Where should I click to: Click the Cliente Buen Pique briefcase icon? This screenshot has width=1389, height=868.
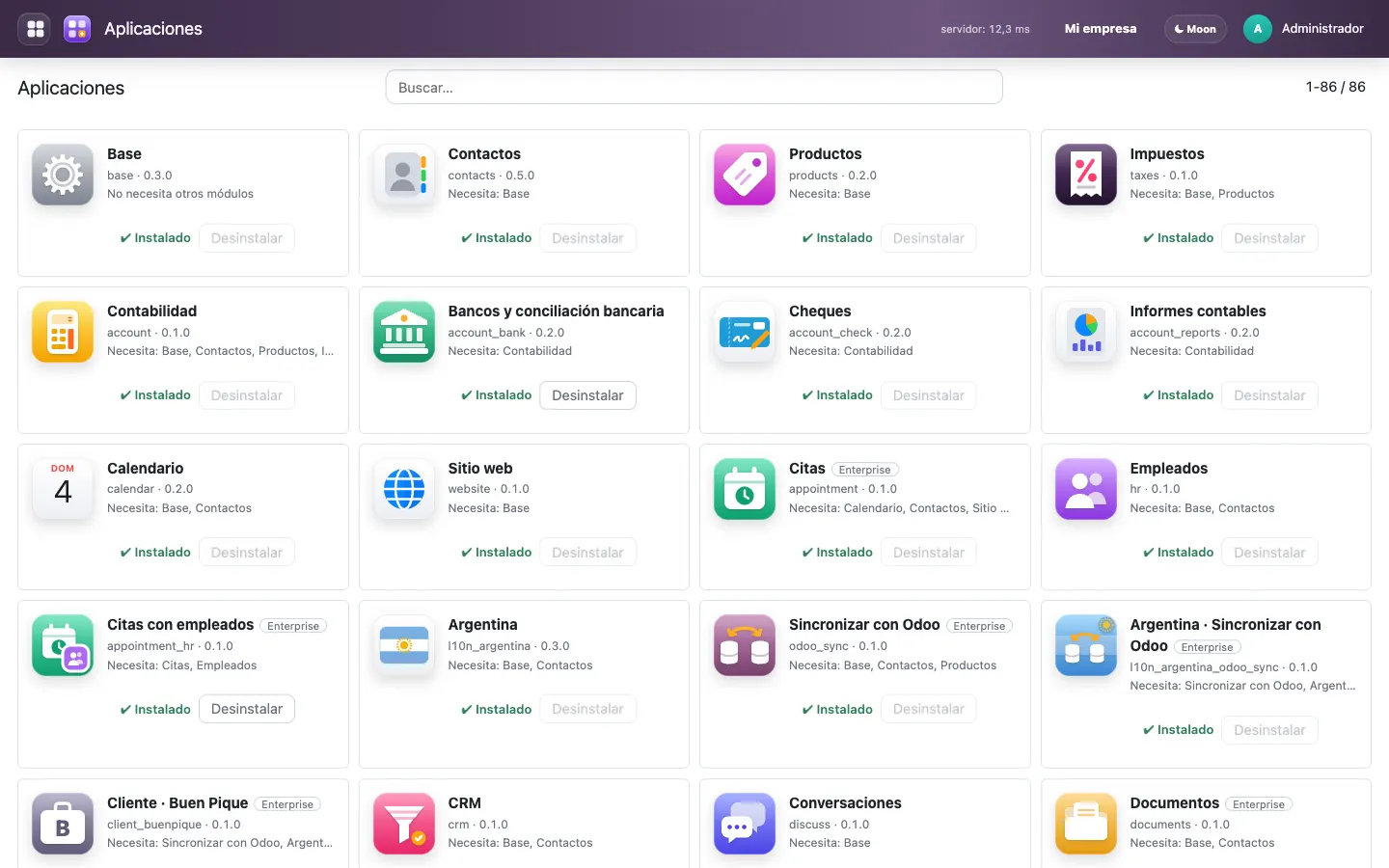click(63, 824)
